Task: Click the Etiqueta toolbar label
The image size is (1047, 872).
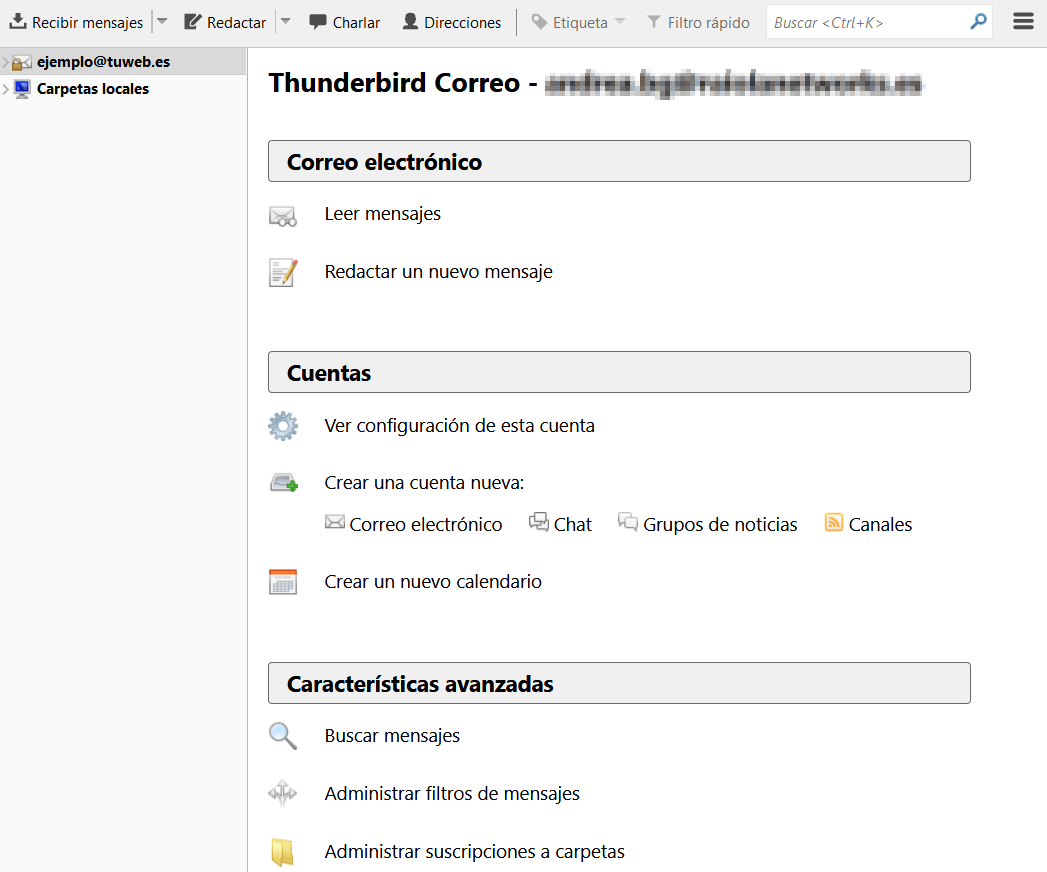Action: (580, 23)
